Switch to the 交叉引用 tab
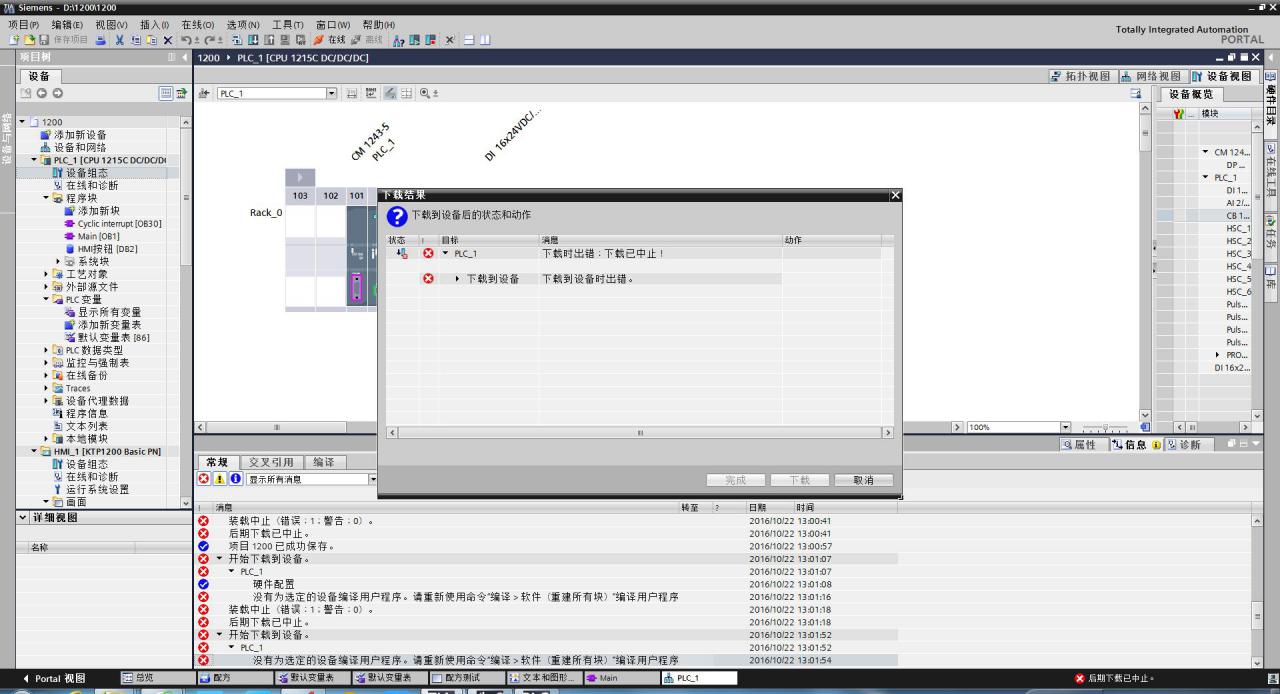The width and height of the screenshot is (1280, 694). click(271, 462)
